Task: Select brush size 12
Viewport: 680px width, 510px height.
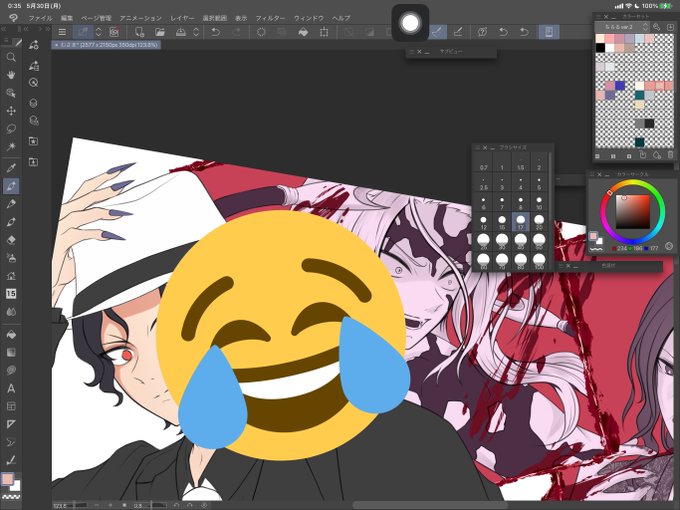Action: coord(484,222)
